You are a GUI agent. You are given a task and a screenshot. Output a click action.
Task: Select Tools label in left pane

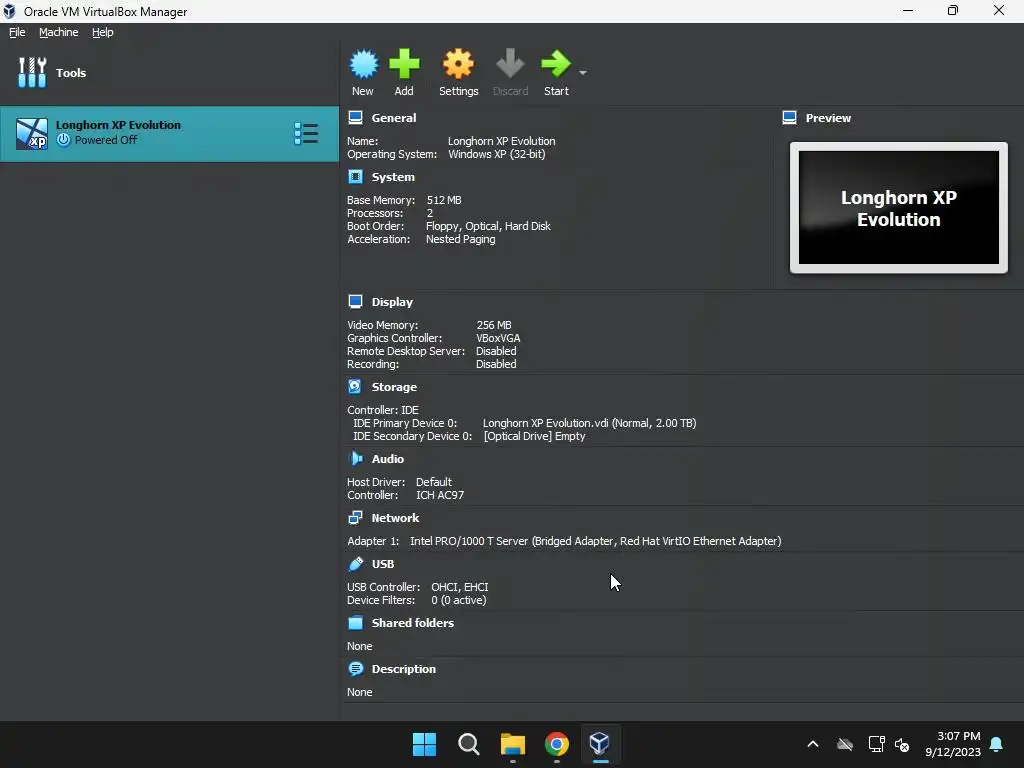pyautogui.click(x=71, y=73)
